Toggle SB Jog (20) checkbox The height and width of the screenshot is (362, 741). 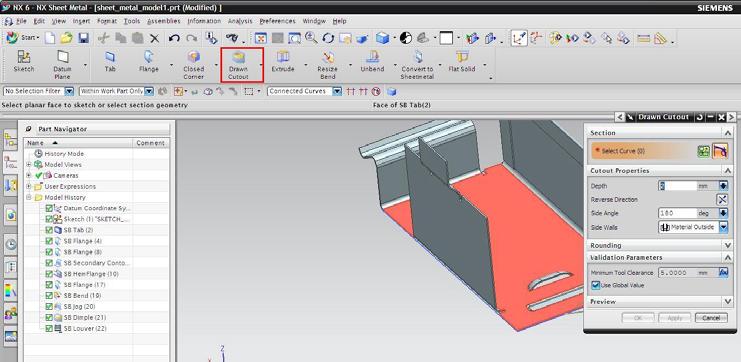coord(49,307)
